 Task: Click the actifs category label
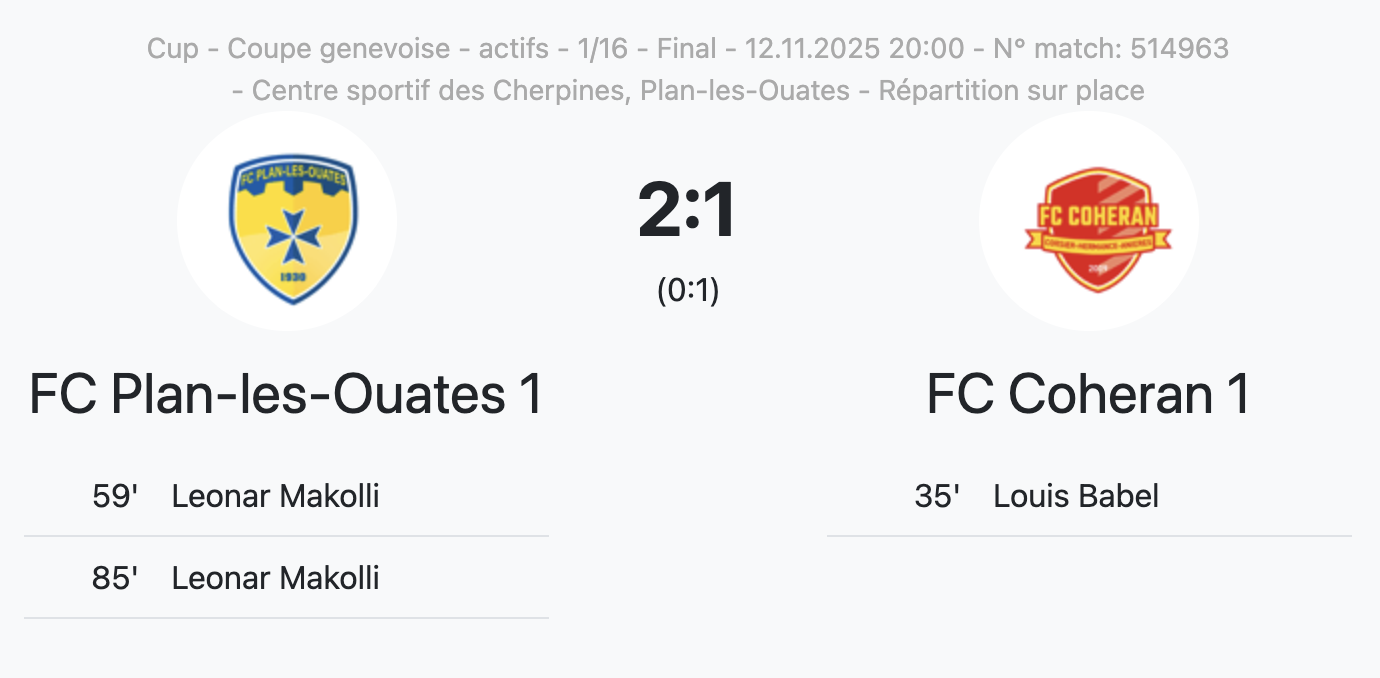pos(516,48)
